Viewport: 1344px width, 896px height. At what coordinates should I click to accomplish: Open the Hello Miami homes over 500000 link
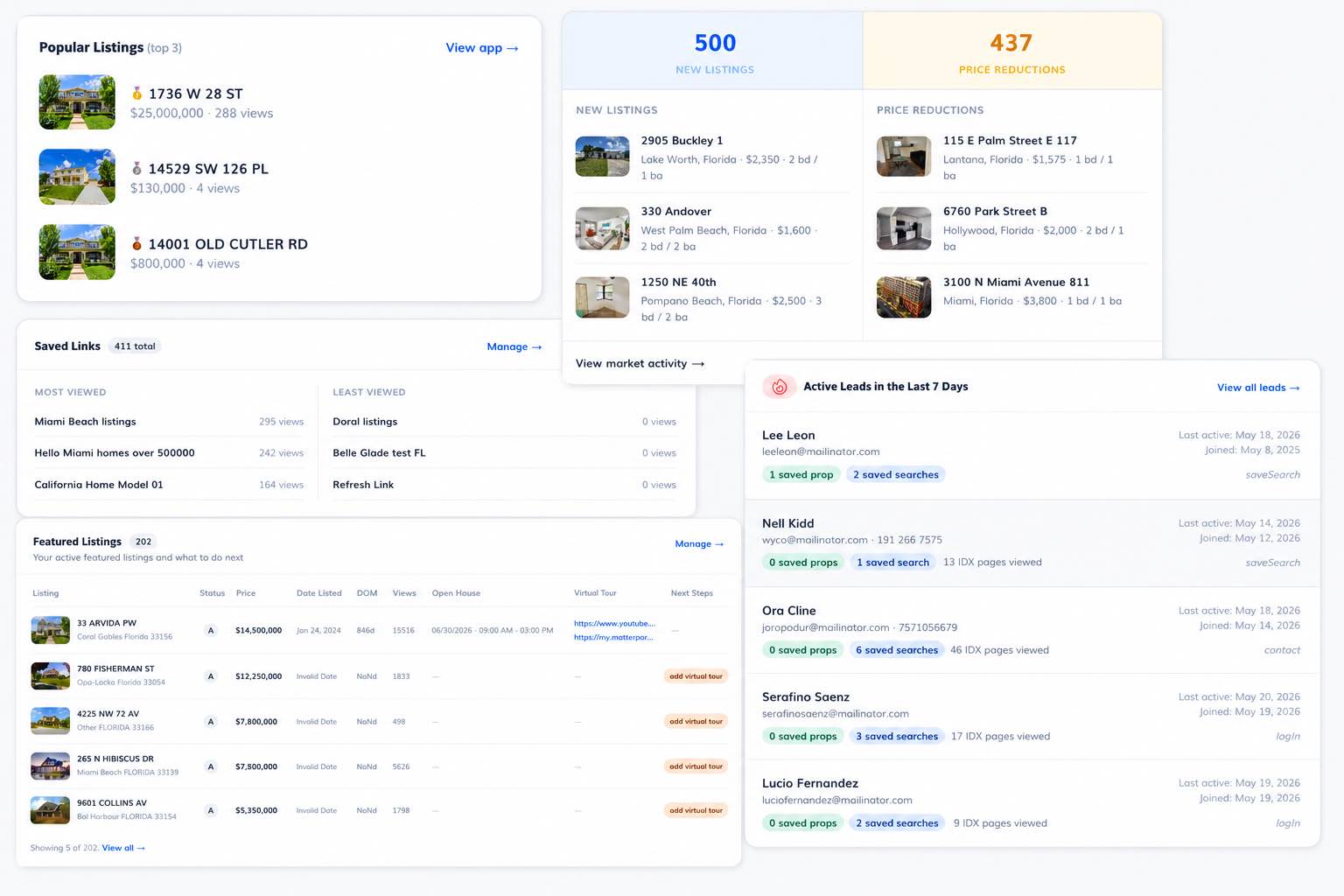point(115,453)
